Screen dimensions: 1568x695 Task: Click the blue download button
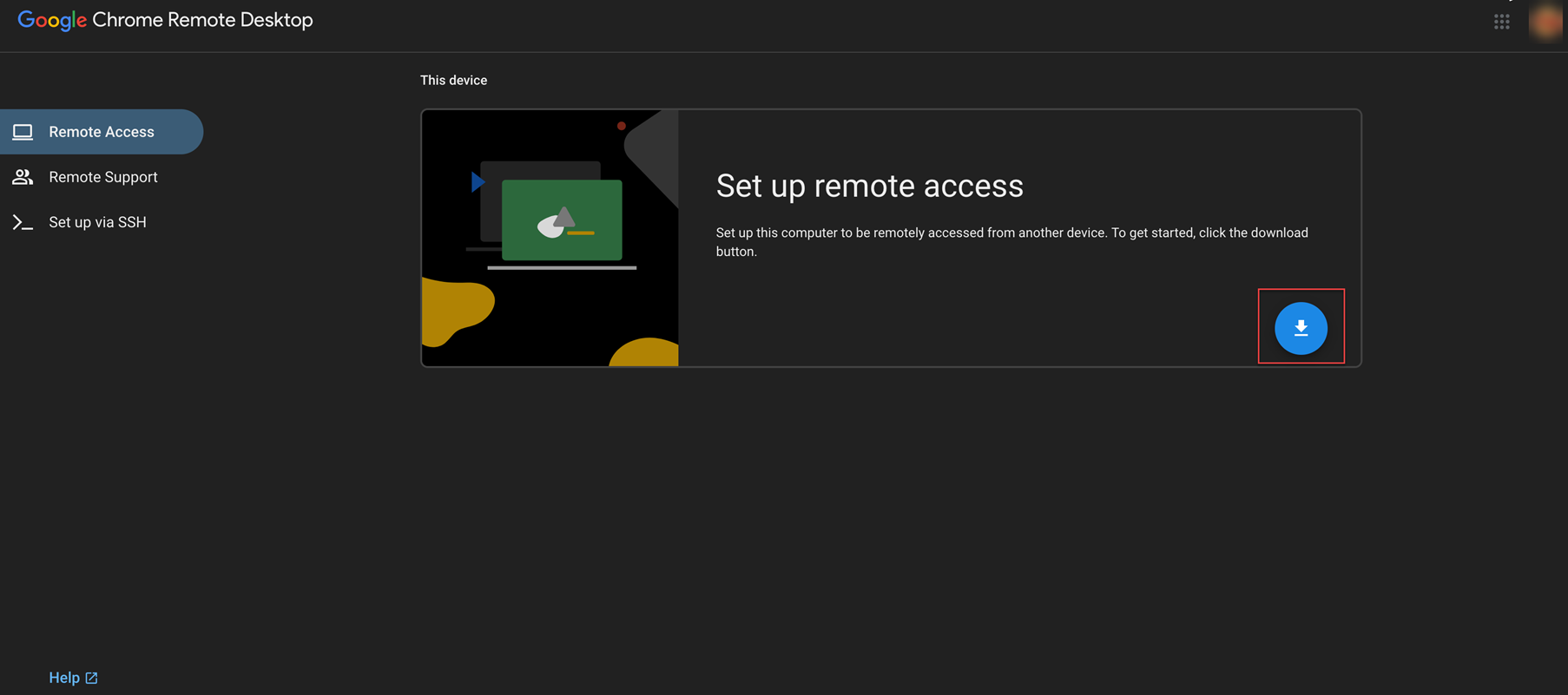pos(1301,328)
